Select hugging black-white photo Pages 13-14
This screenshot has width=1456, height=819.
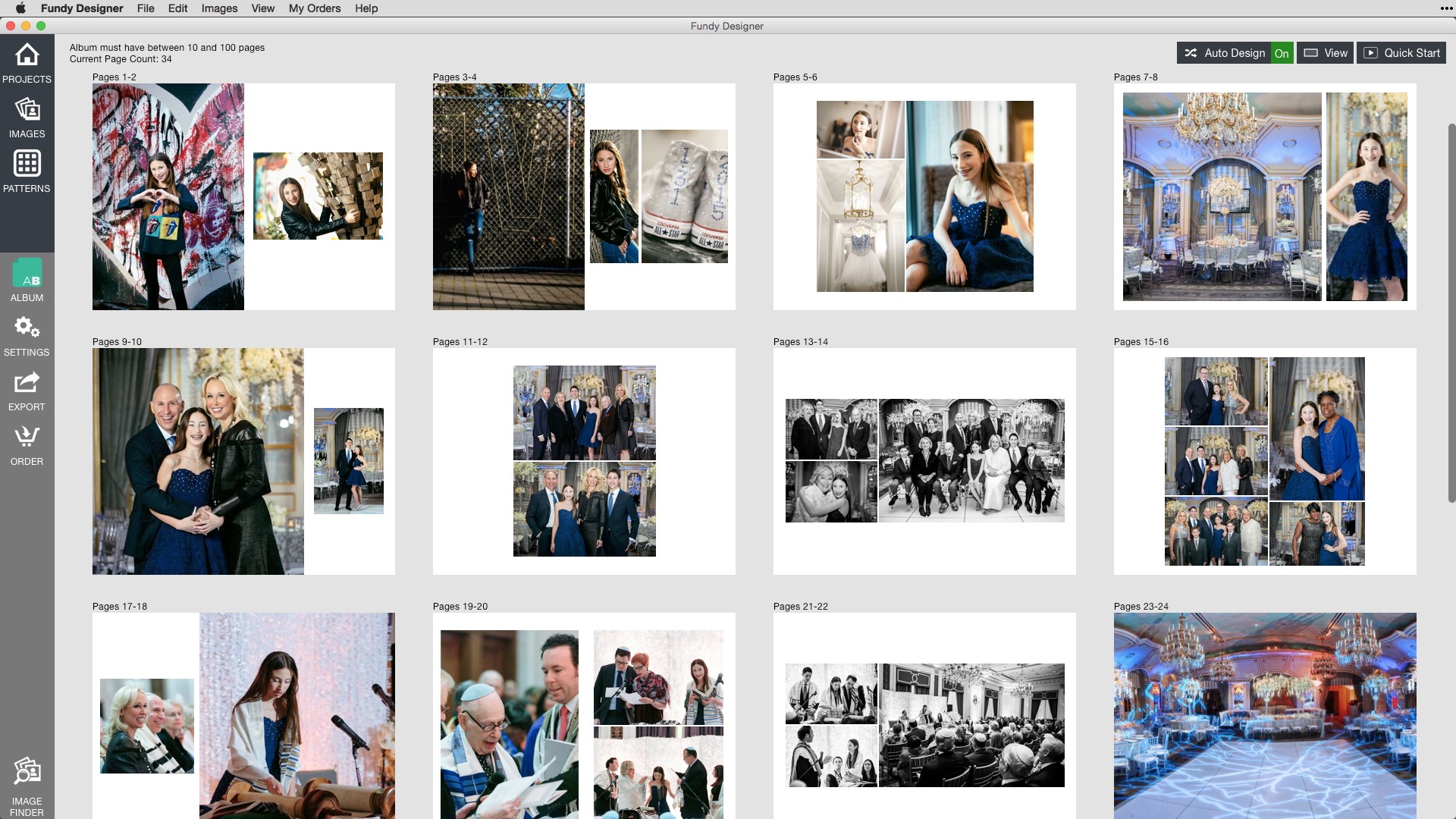831,492
